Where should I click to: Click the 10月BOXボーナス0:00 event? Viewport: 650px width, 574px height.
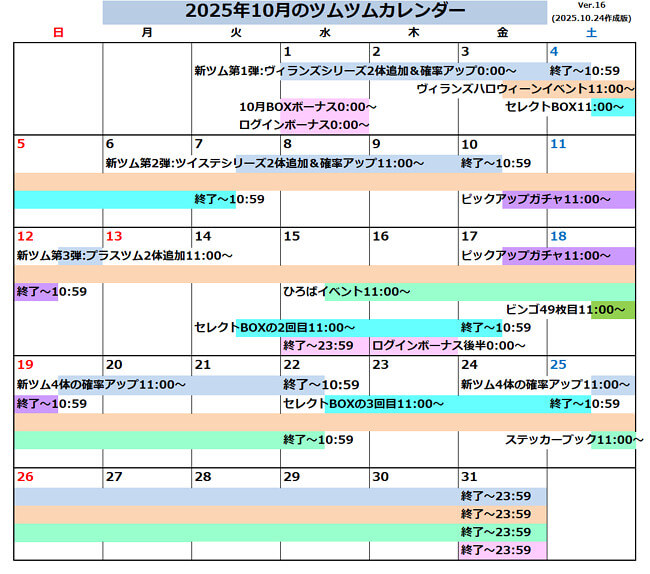tap(307, 107)
